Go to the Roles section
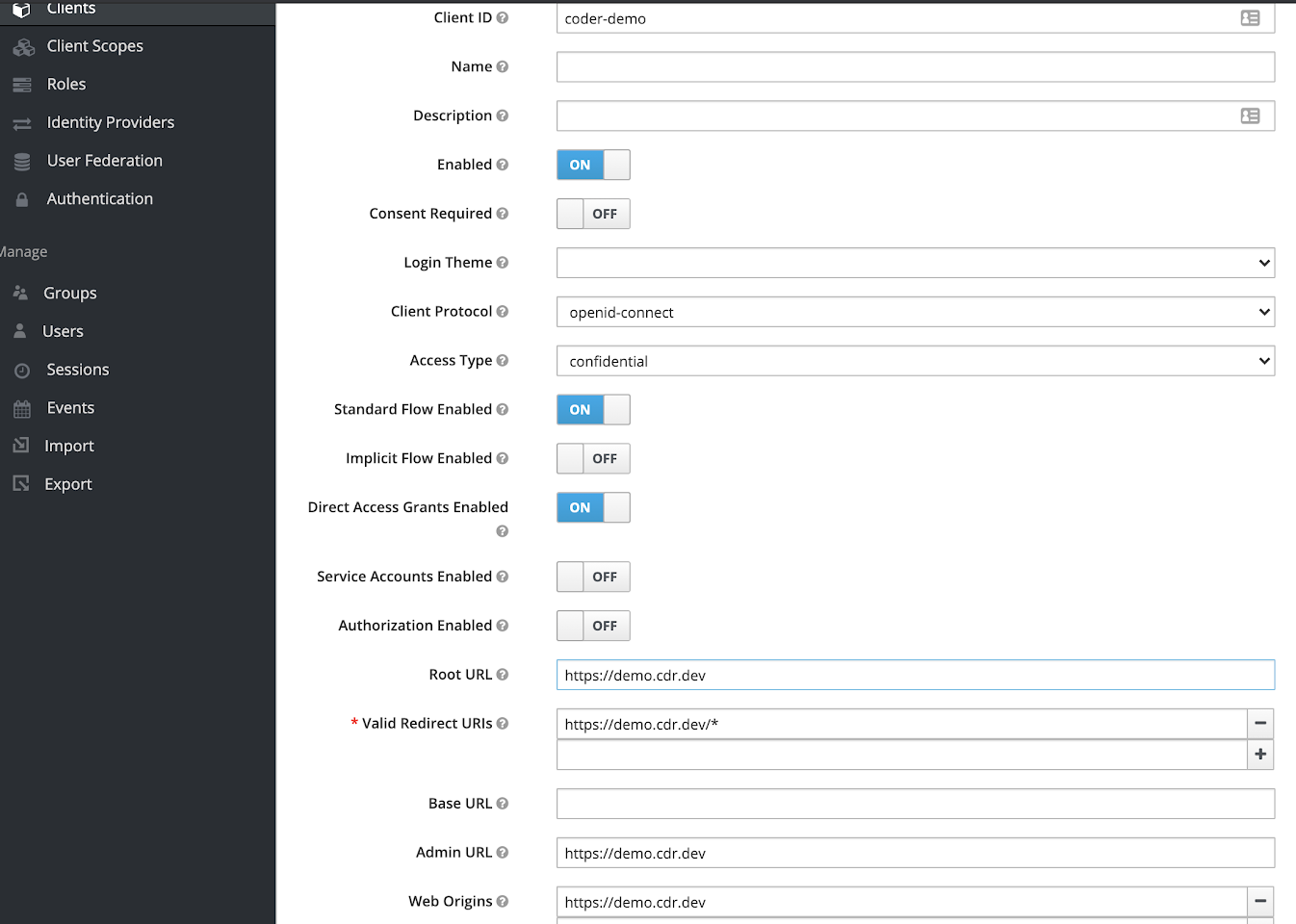The image size is (1296, 924). (x=64, y=84)
